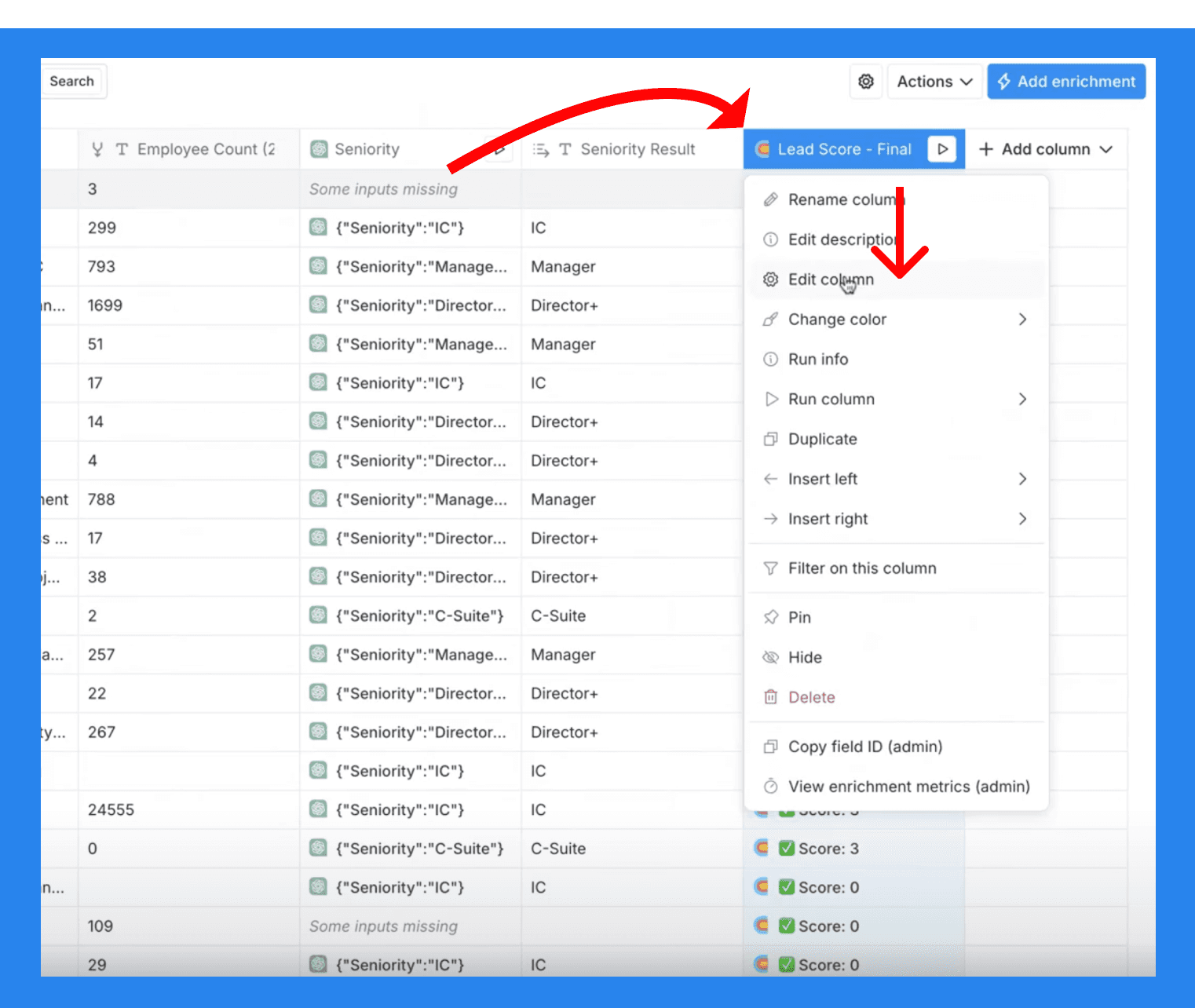This screenshot has height=1008, width=1195.
Task: Open Run info menu item
Action: click(897, 360)
